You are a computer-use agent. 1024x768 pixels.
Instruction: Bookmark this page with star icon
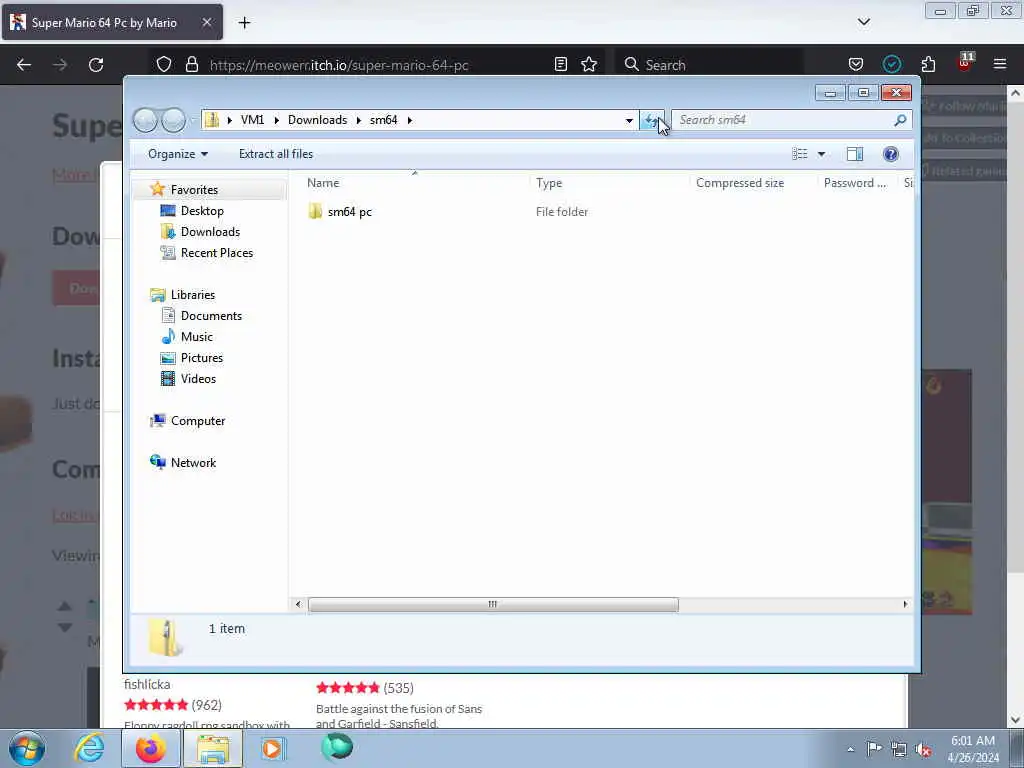(589, 64)
